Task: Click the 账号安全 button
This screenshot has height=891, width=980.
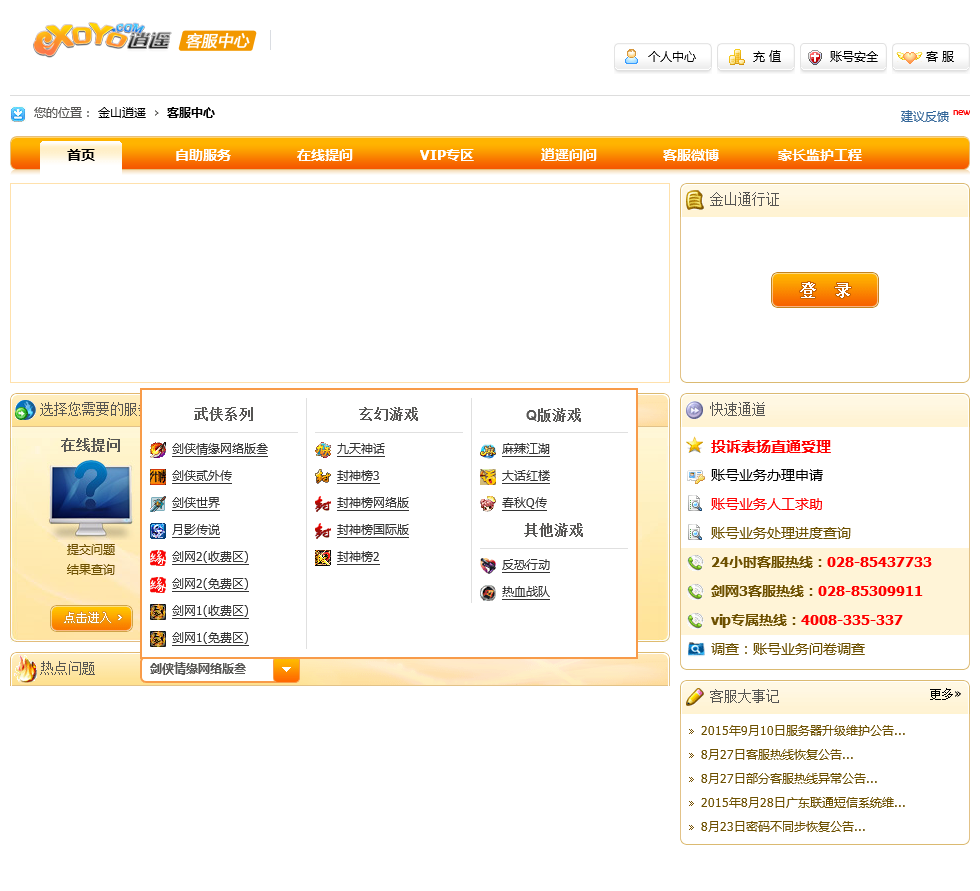Action: 843,57
